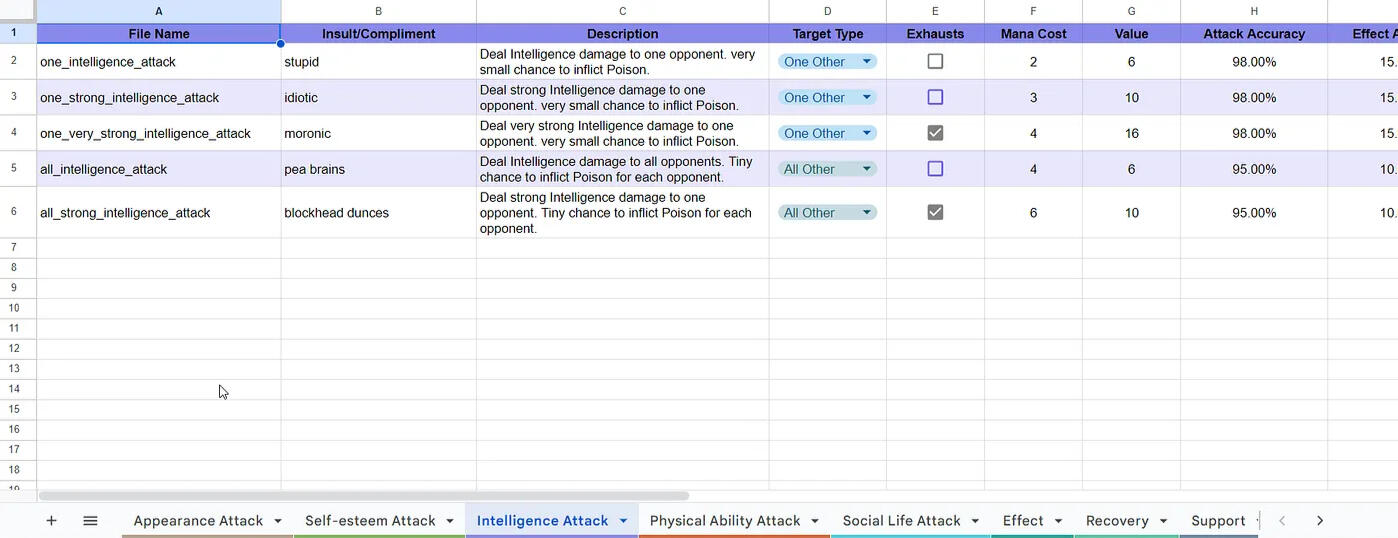
Task: Click the add new sheet plus icon
Action: pos(51,521)
